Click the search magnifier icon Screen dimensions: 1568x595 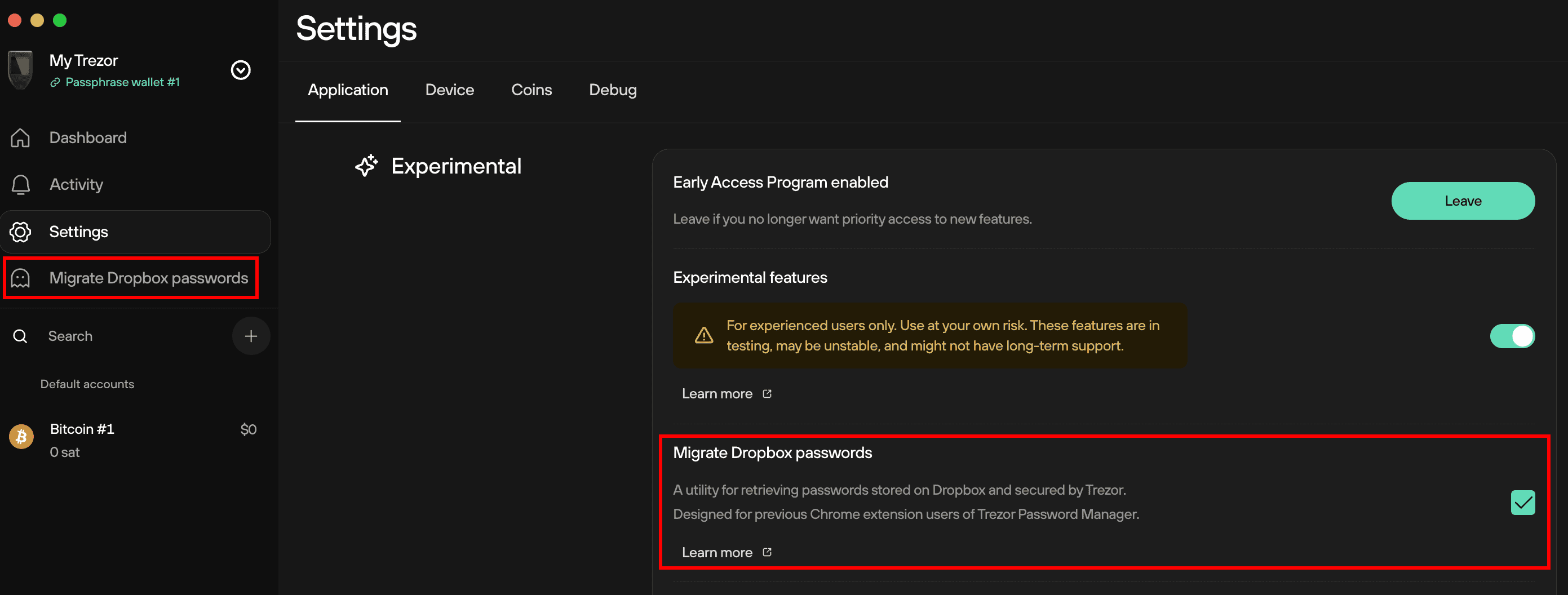point(20,336)
